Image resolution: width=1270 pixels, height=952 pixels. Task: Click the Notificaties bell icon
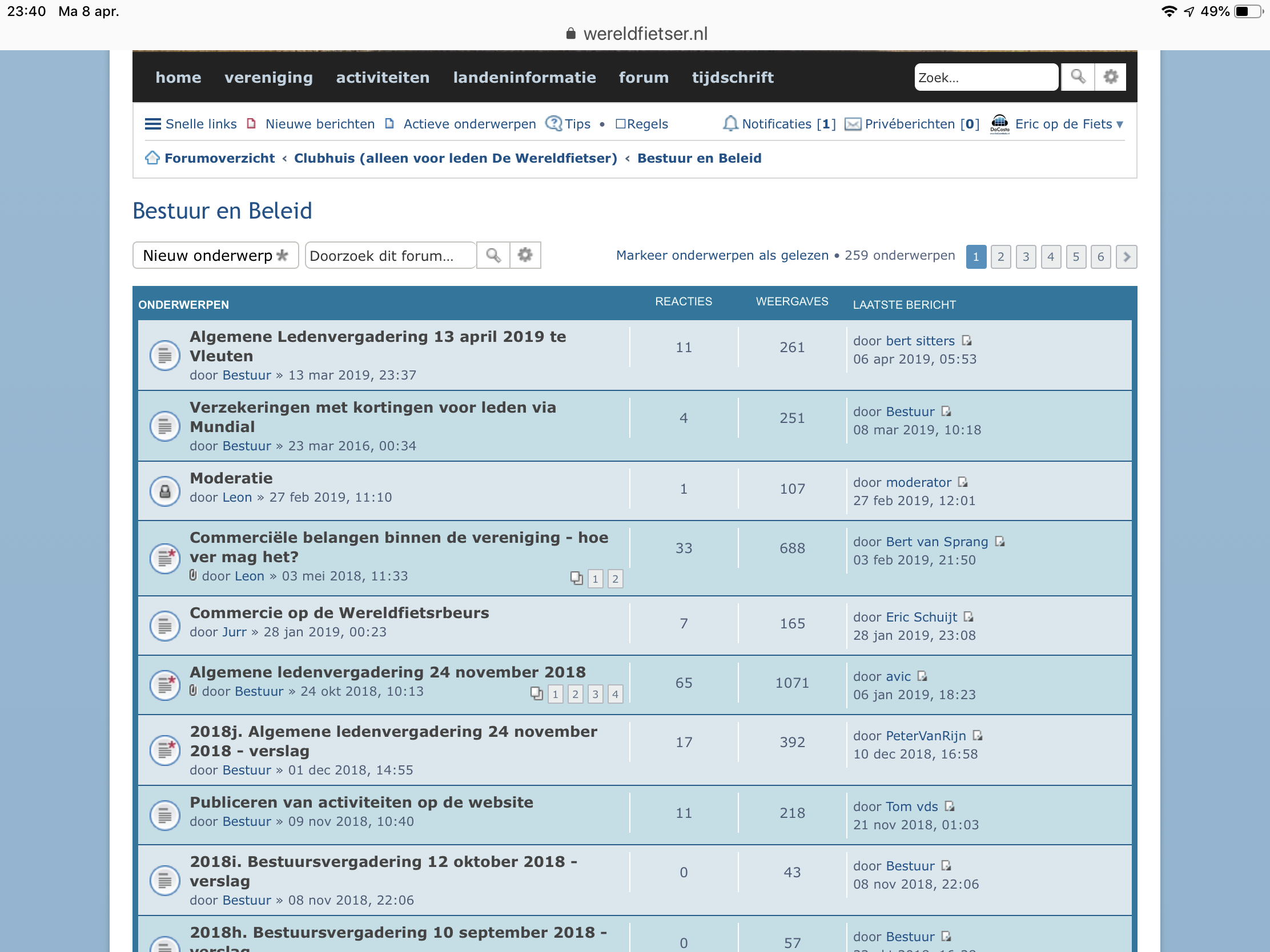coord(730,124)
